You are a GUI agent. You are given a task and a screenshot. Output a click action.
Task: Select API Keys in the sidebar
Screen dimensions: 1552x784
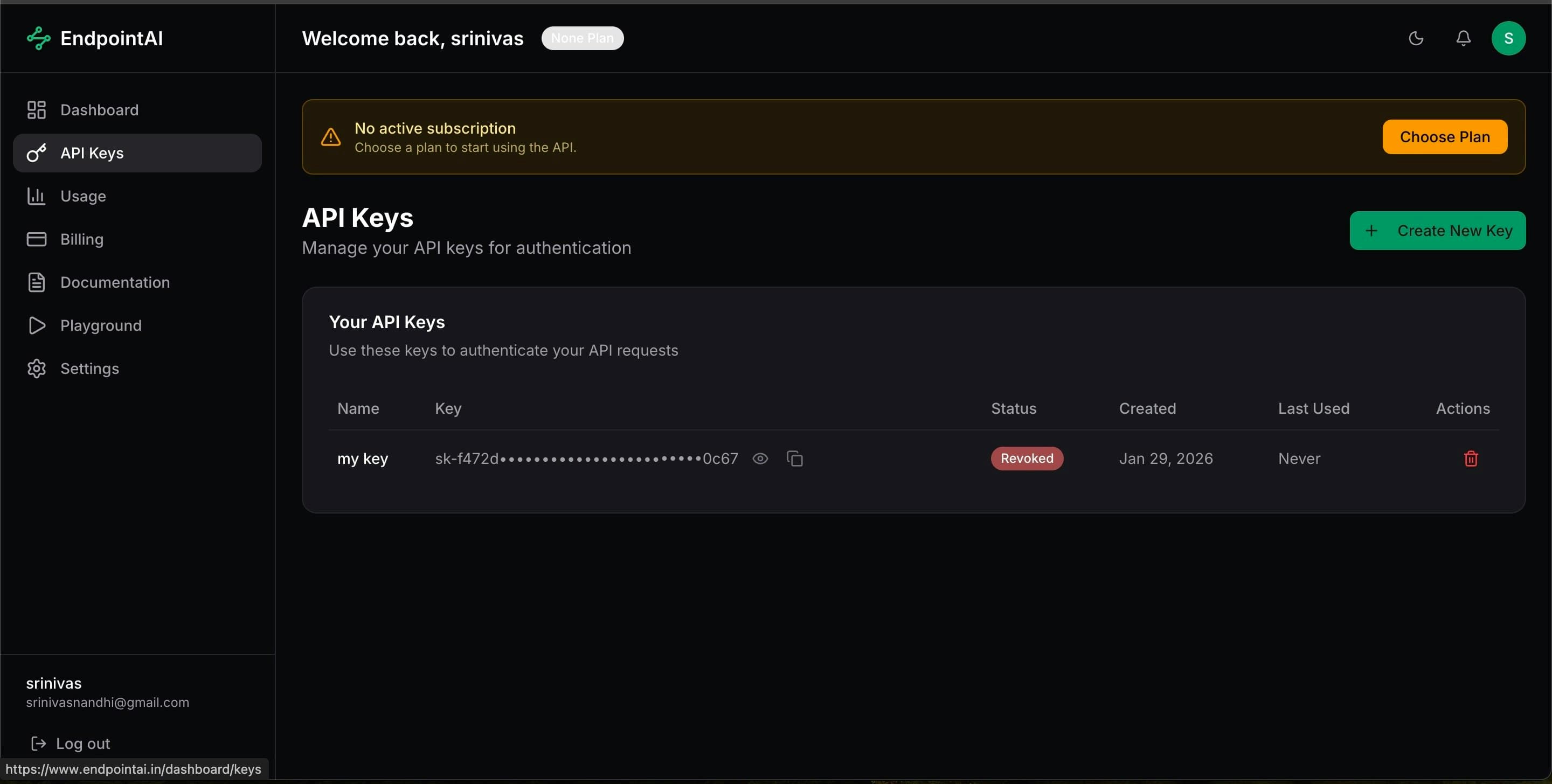92,152
